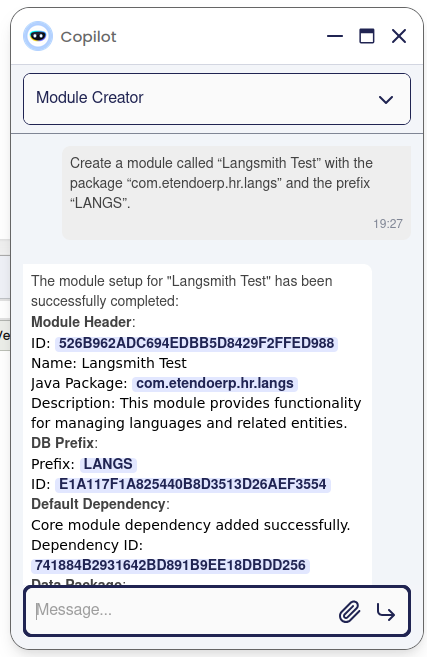Click the DB Prefix bold heading
The image size is (427, 657).
(x=63, y=443)
